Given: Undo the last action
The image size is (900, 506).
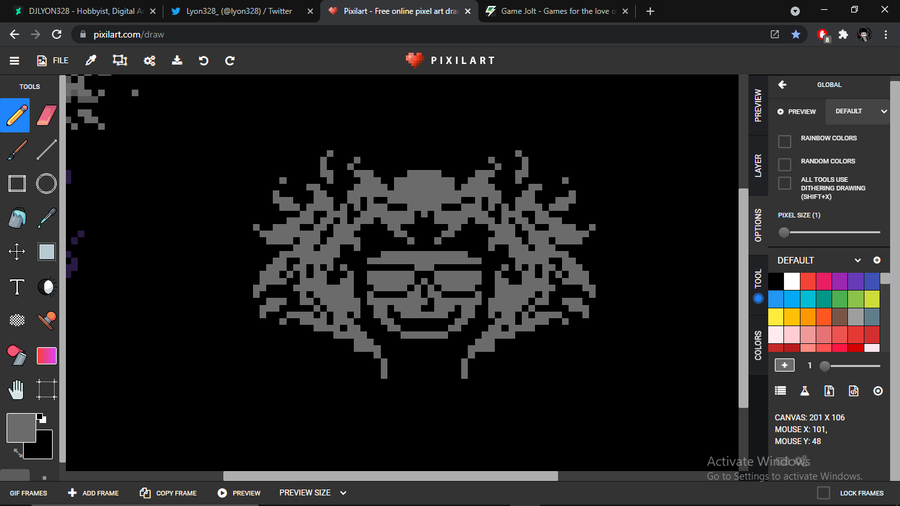Looking at the screenshot, I should [x=203, y=60].
